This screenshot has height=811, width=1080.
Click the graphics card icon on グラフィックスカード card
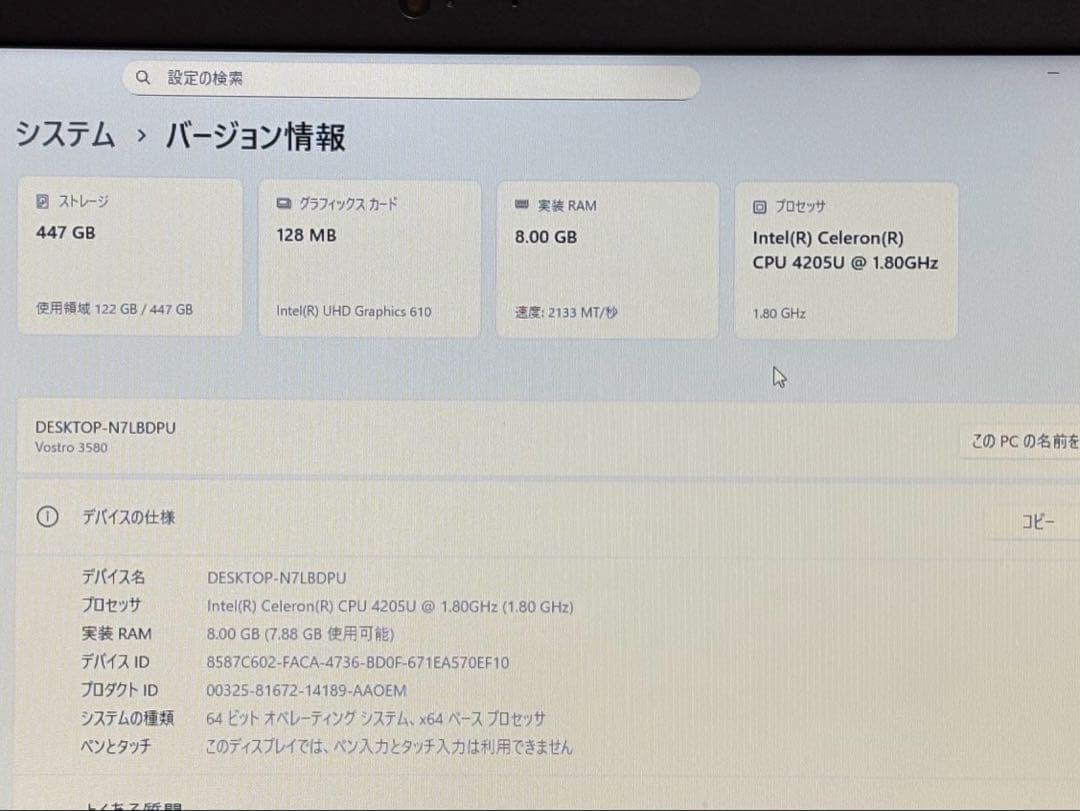(x=284, y=203)
